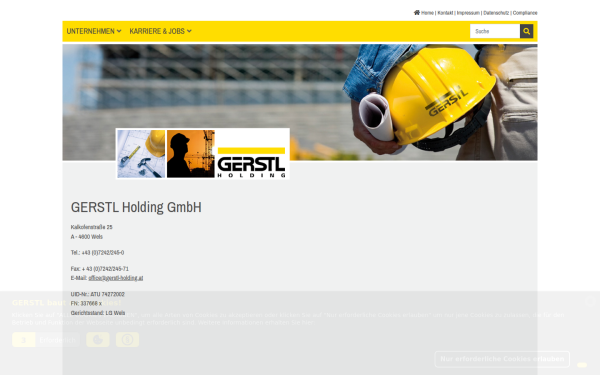Click the GERSTL Holding GmbH heading
Viewport: 600px width, 375px height.
click(x=136, y=207)
